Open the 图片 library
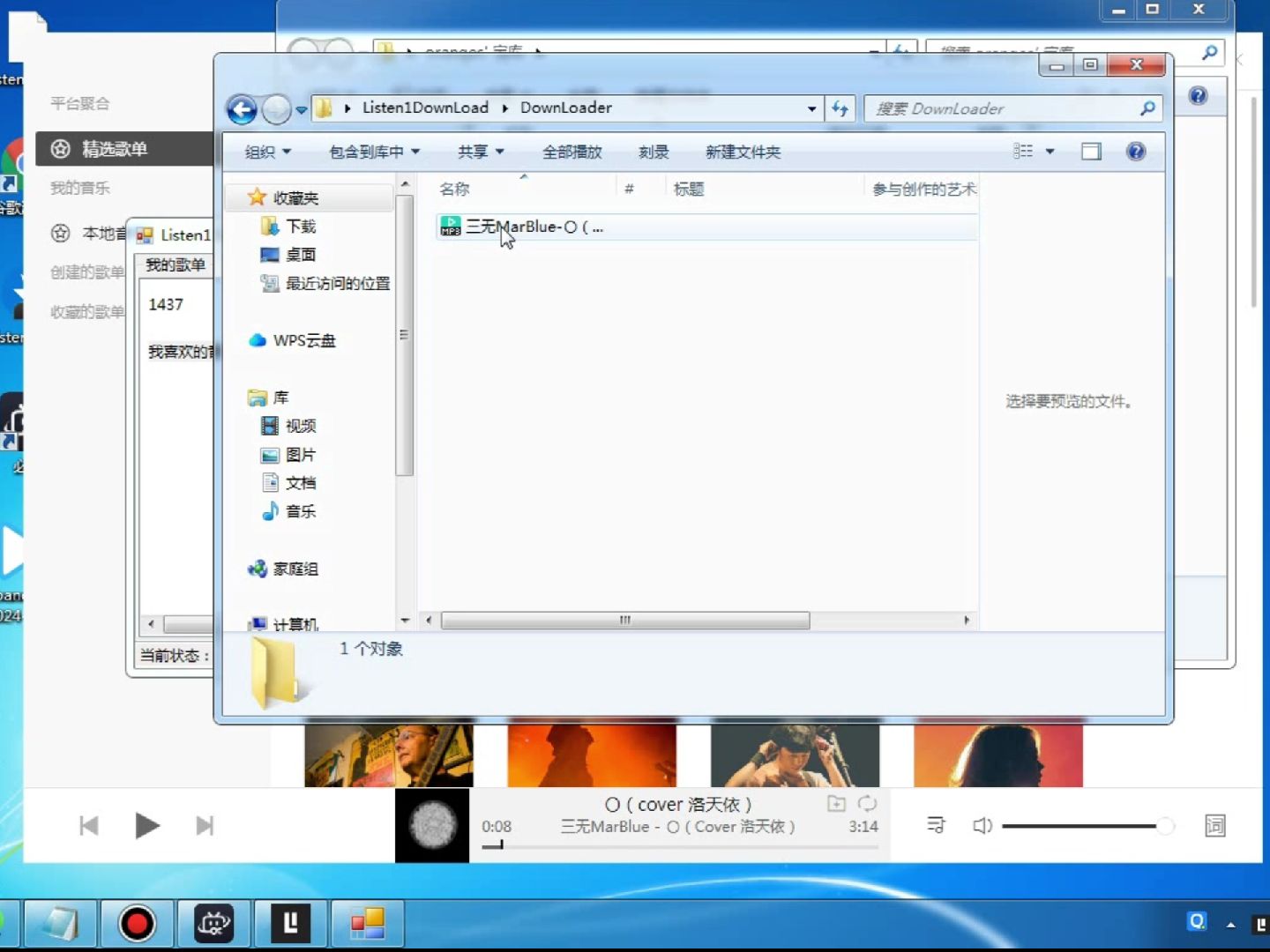 [x=300, y=455]
